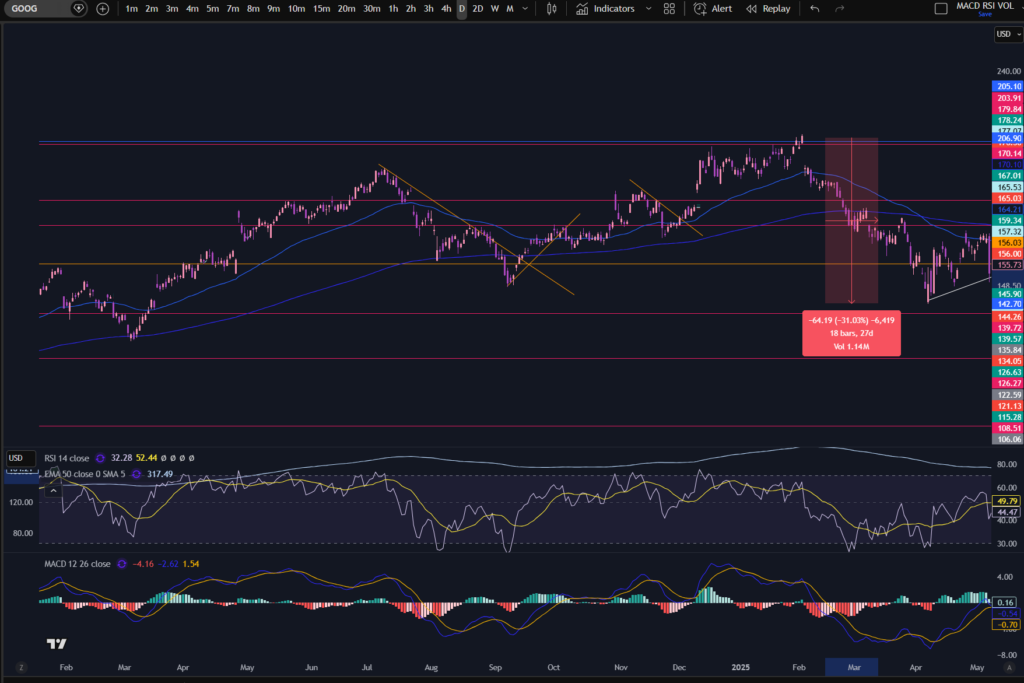Click the 167.01 green price label
The image size is (1024, 683).
(1008, 176)
